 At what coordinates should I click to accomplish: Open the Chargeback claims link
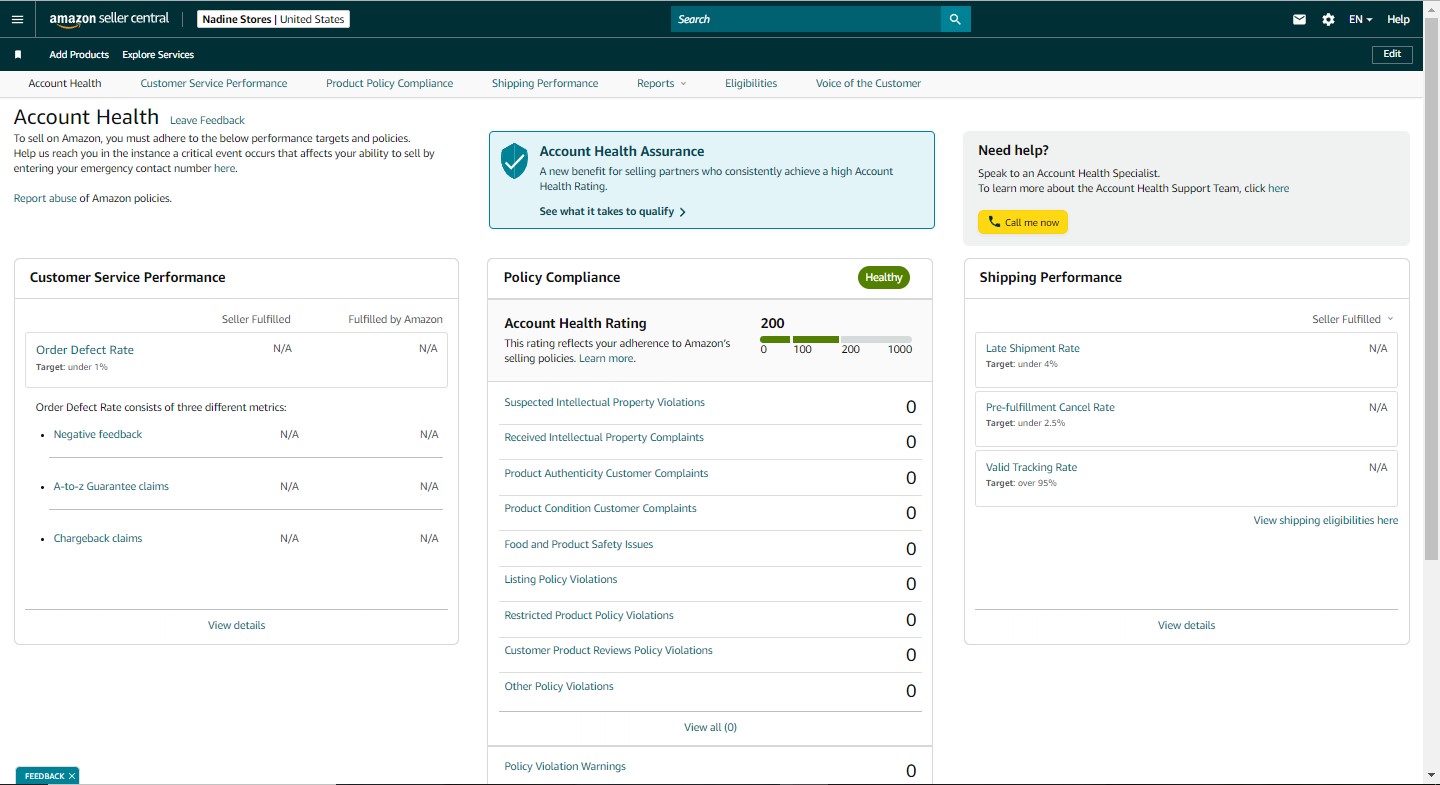click(98, 538)
